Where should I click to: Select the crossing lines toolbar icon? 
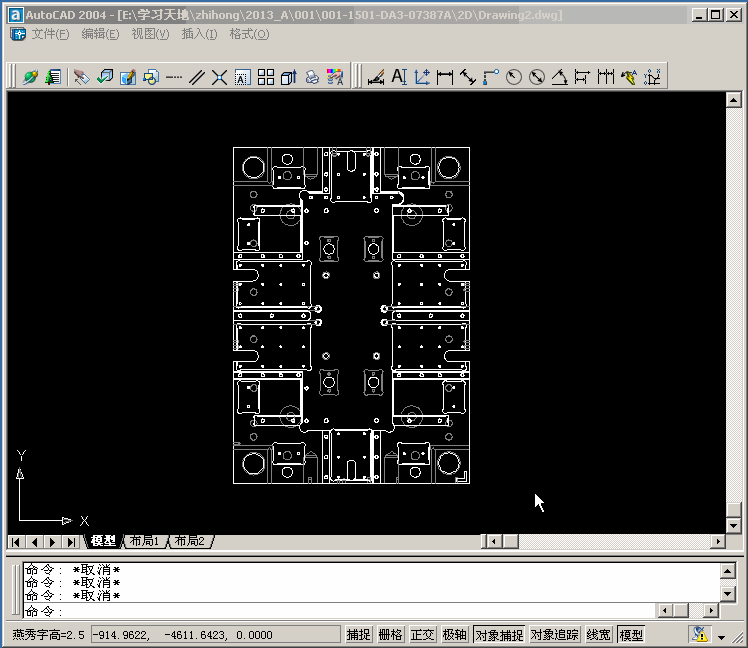(219, 77)
